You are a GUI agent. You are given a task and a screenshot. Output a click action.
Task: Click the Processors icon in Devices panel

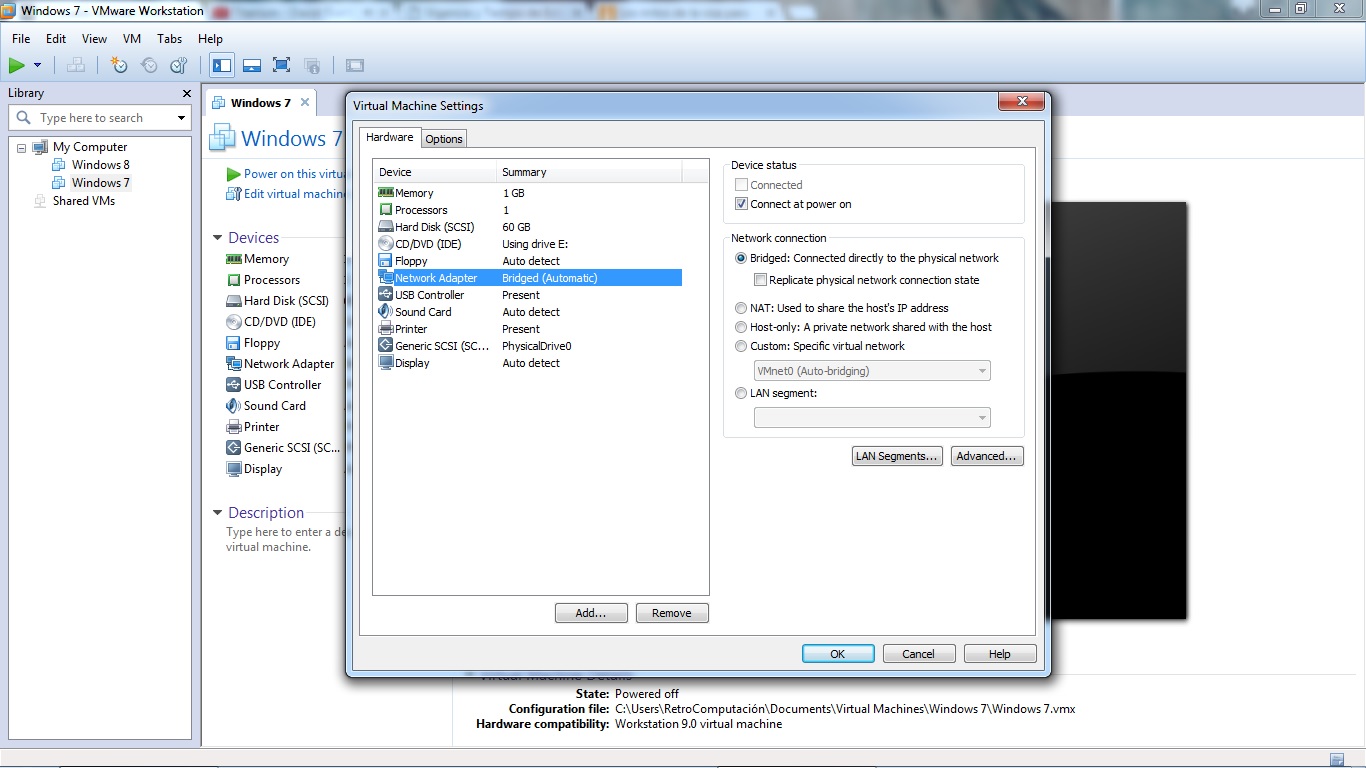click(x=234, y=280)
